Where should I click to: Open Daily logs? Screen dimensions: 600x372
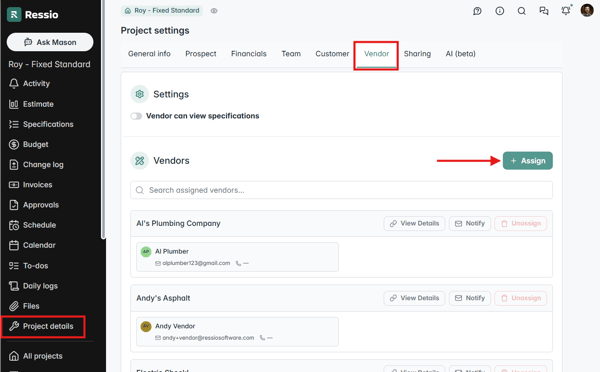[33, 286]
